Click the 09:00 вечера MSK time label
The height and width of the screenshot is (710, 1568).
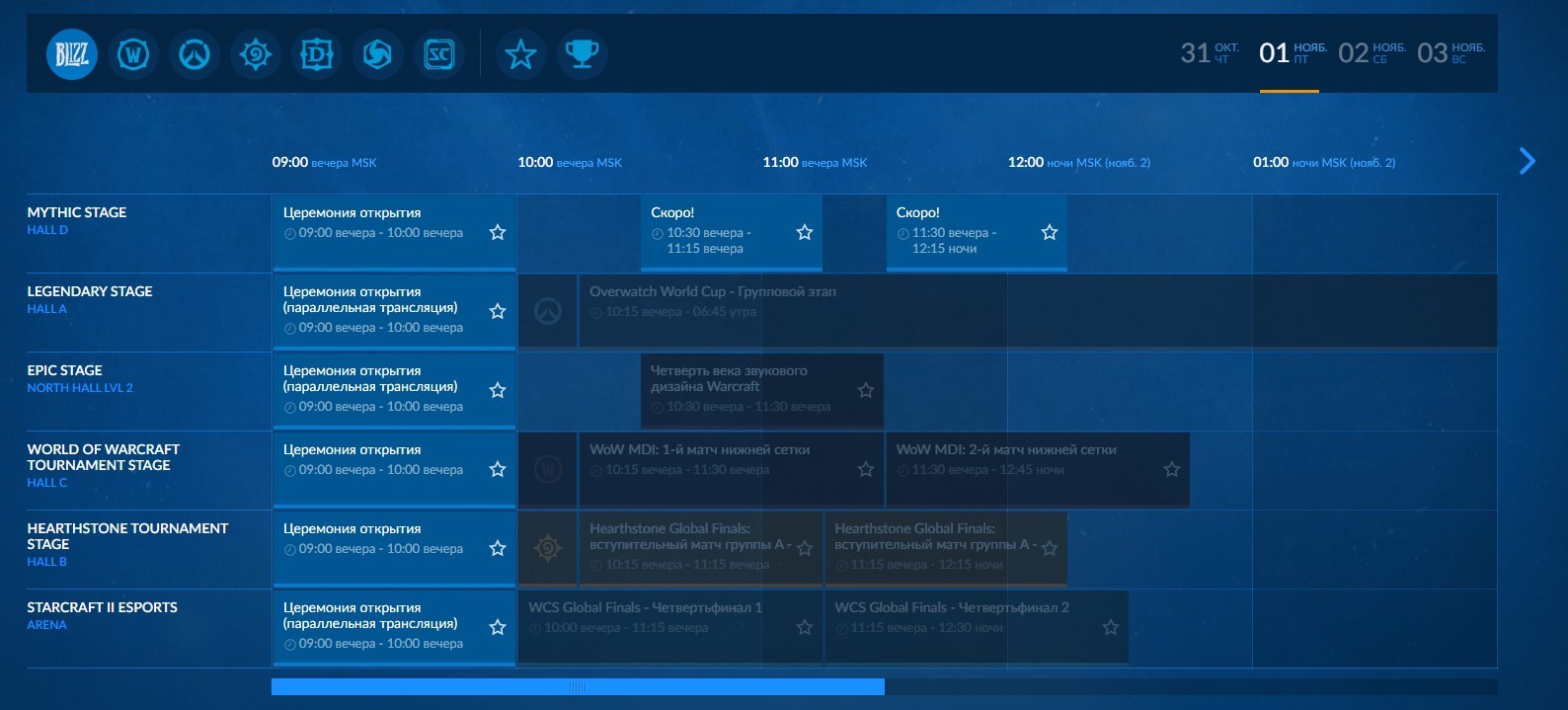click(325, 162)
